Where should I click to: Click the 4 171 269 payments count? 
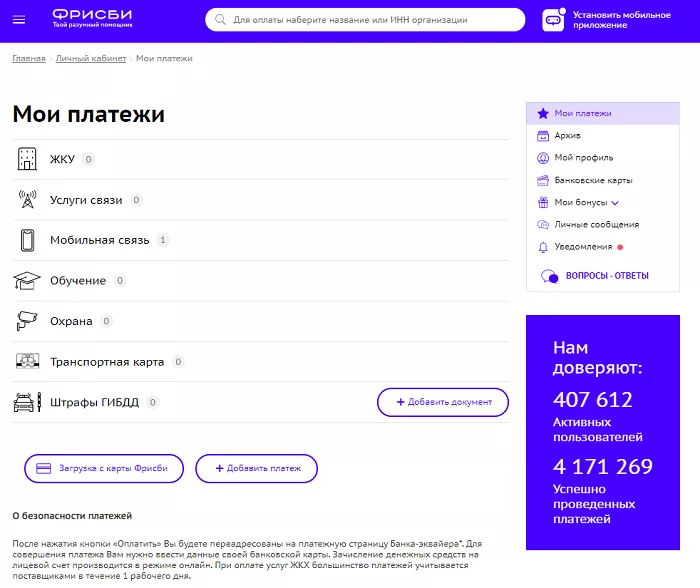pos(603,467)
